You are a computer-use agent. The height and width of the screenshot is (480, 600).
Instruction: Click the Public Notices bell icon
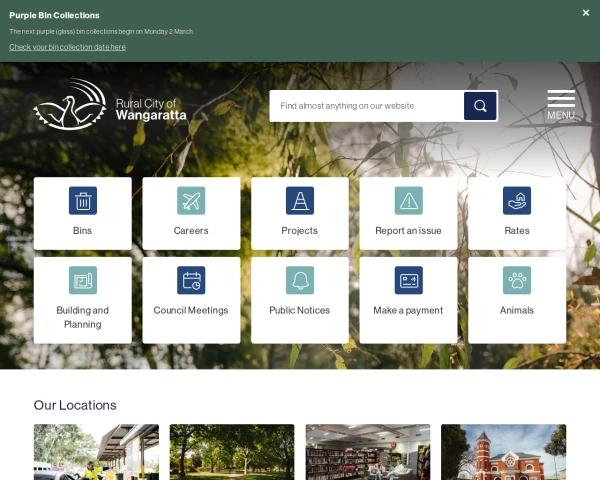tap(300, 281)
